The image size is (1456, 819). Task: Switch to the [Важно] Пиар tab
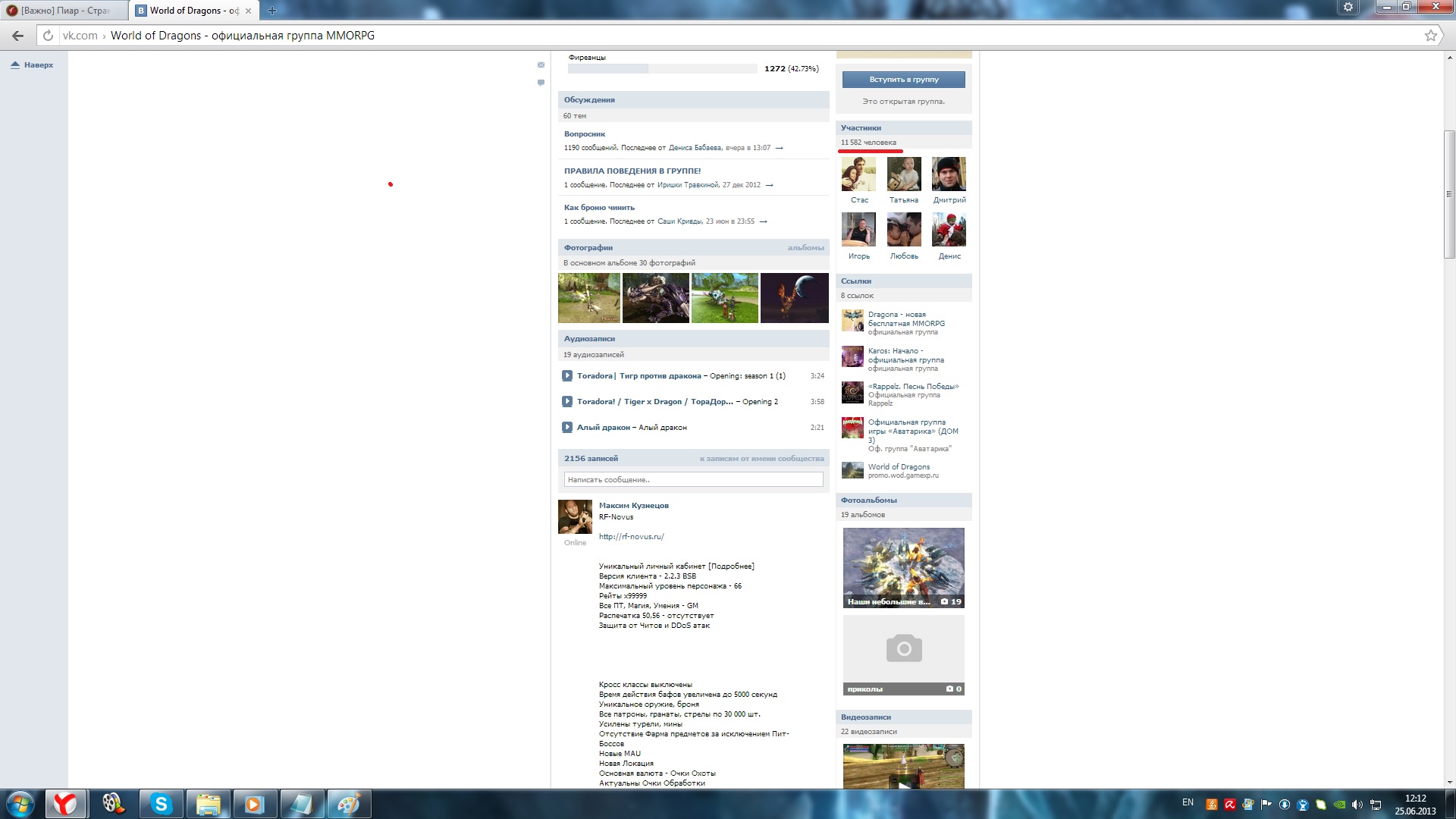pos(64,11)
